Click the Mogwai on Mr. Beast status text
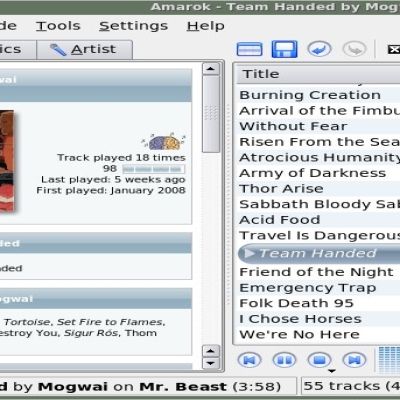400x400 pixels. [133, 387]
